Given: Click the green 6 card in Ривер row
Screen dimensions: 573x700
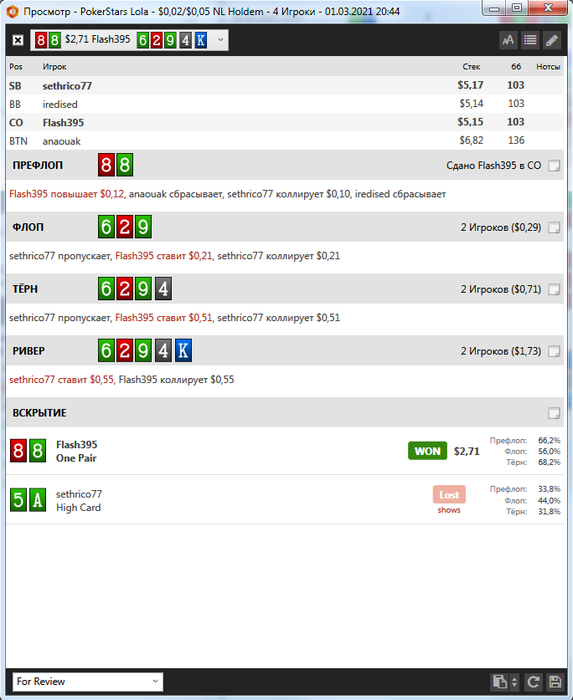Looking at the screenshot, I should [x=106, y=351].
